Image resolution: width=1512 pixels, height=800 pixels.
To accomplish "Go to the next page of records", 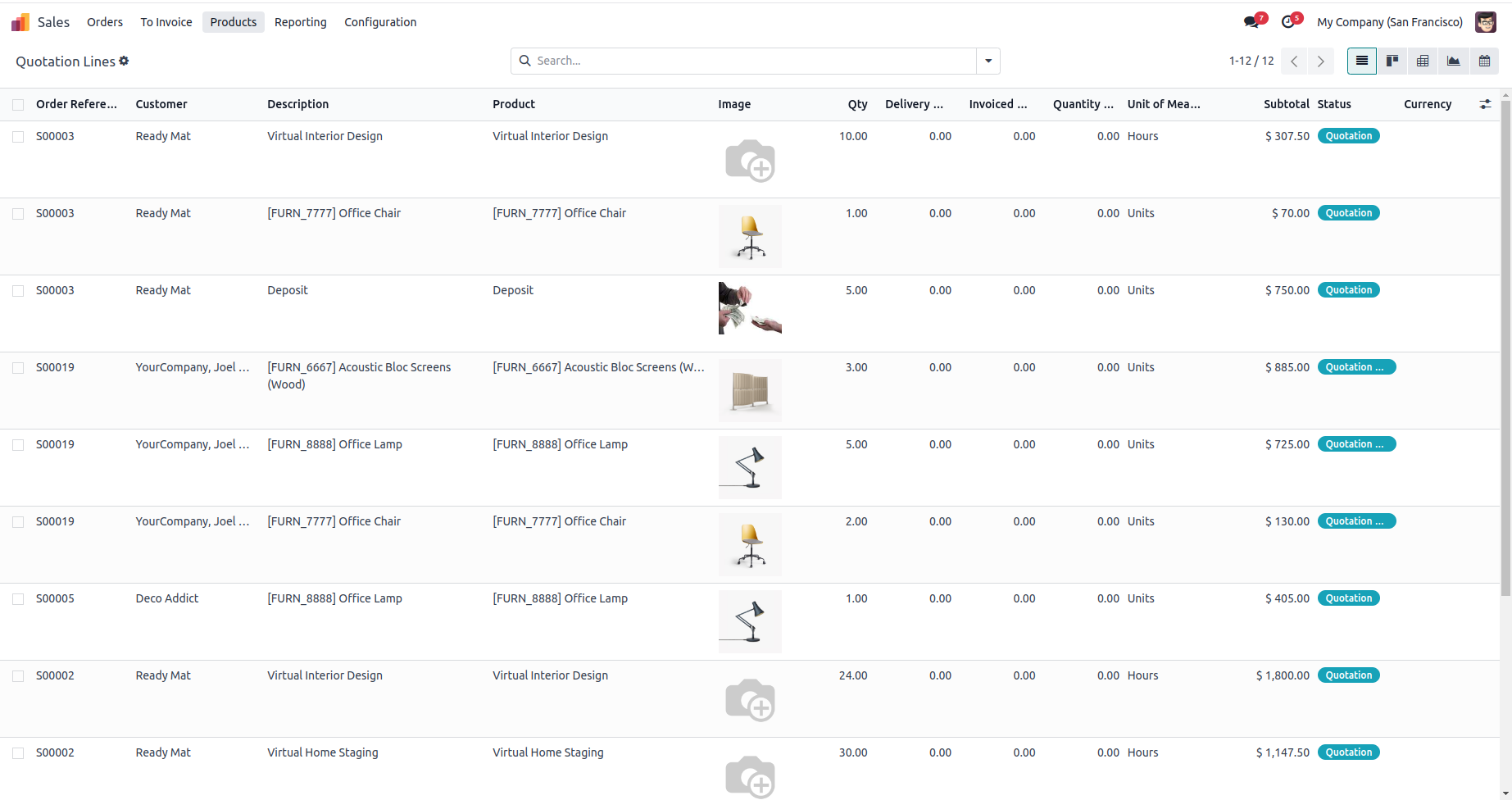I will pyautogui.click(x=1320, y=61).
